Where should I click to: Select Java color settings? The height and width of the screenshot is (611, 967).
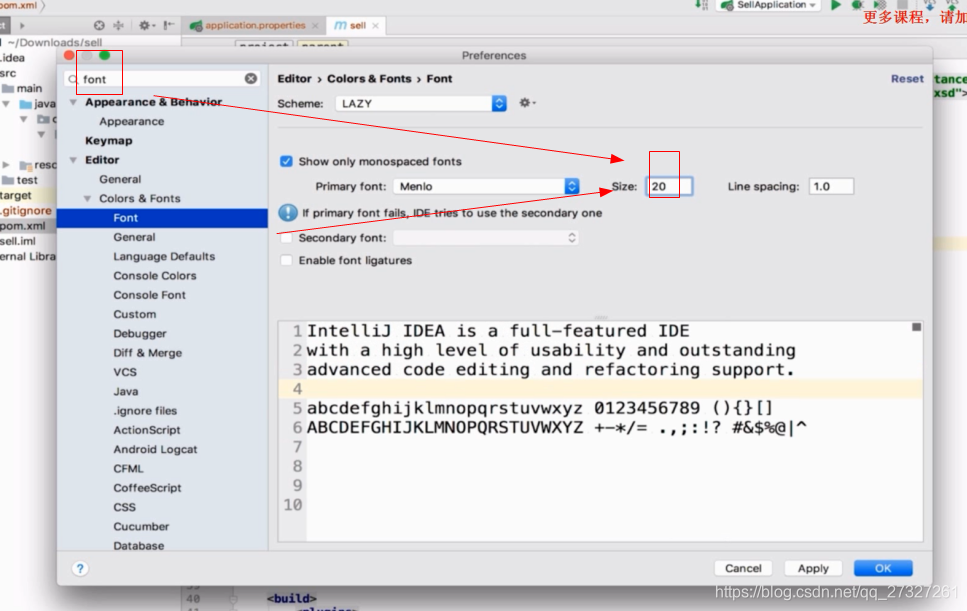(126, 391)
